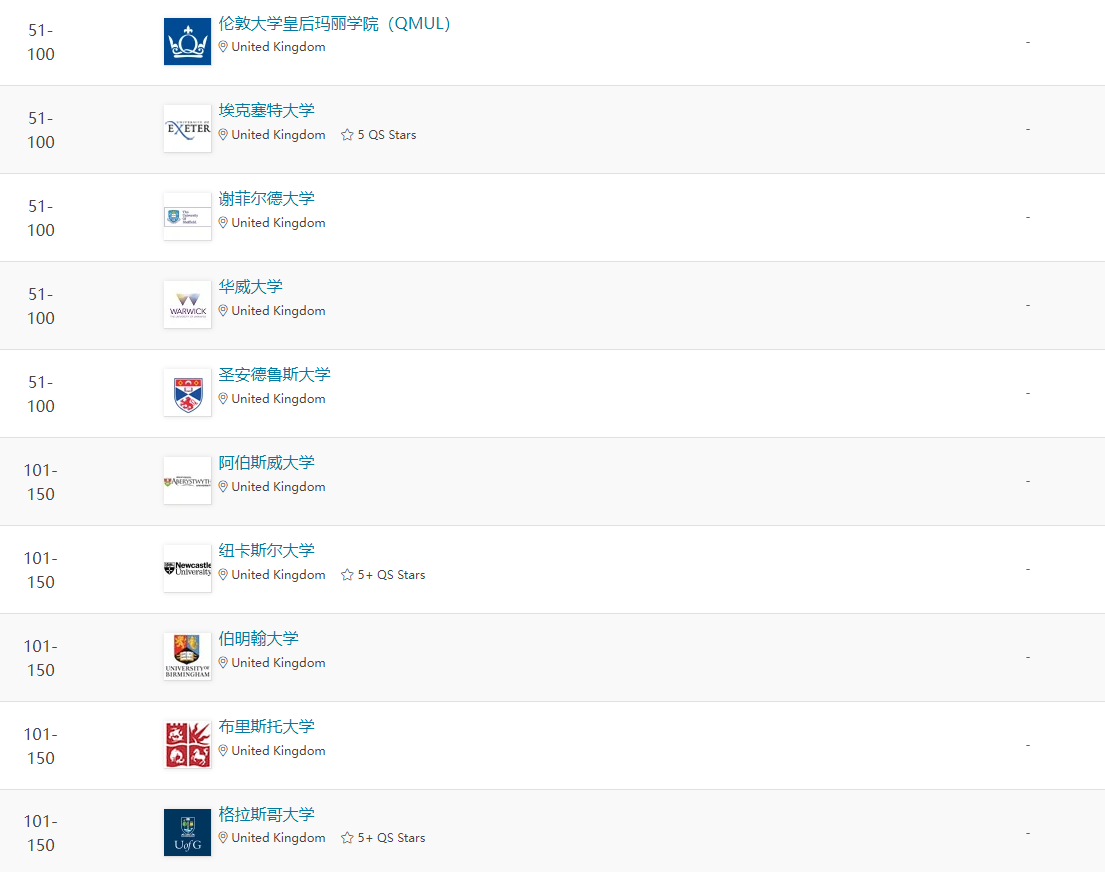This screenshot has width=1105, height=872.
Task: Click "United Kingdom" under 阿伯斯威大学
Action: 278,487
